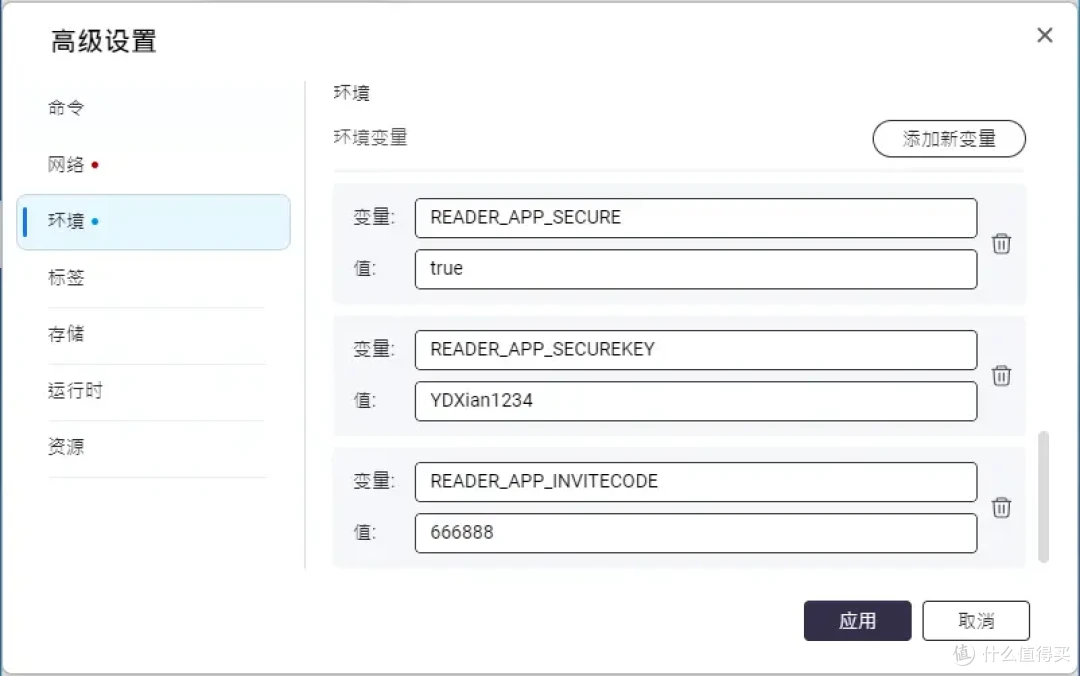
Task: Click the environment list vertical scrollbar
Action: click(1043, 497)
